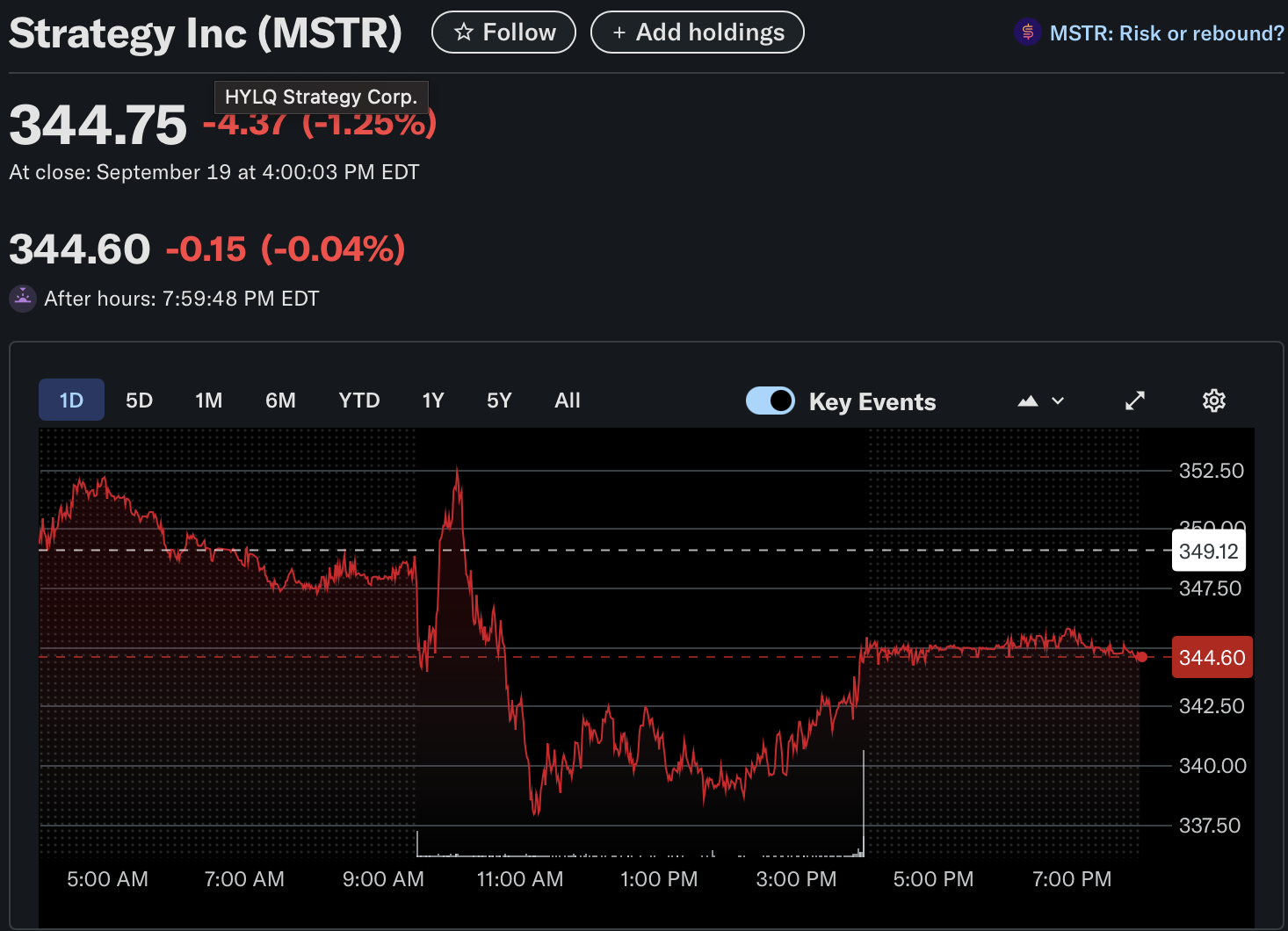
Task: Click the plus icon in Add holdings
Action: pyautogui.click(x=619, y=32)
